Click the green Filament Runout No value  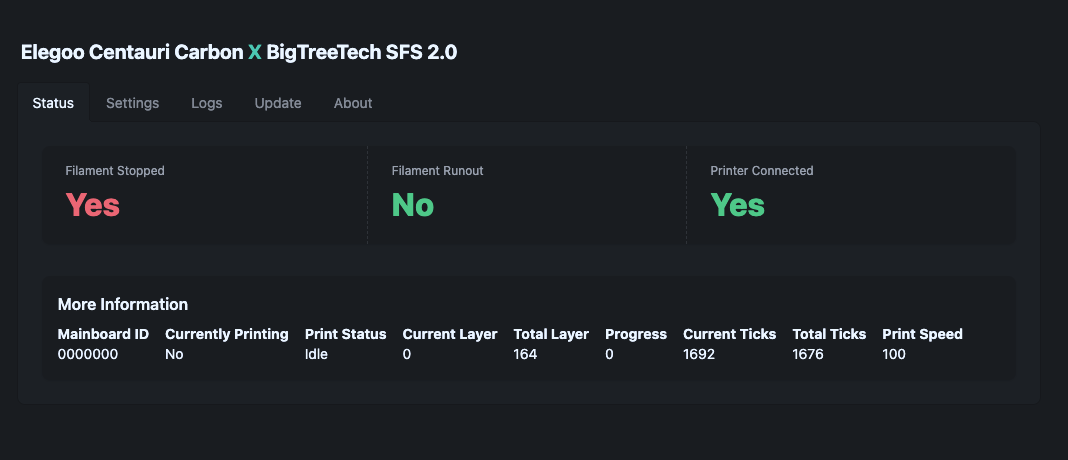[x=412, y=204]
